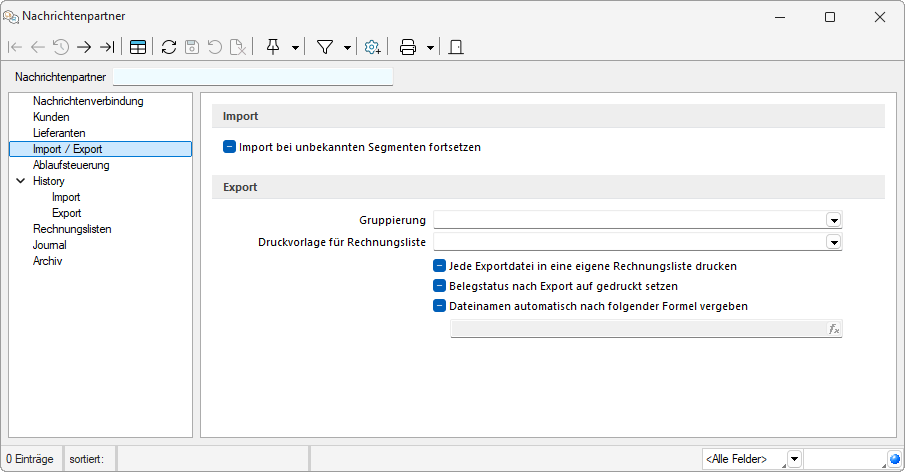Toggle 'Belegstatus nach Export auf gedruckt setzen'
This screenshot has width=905, height=472.
click(x=439, y=286)
